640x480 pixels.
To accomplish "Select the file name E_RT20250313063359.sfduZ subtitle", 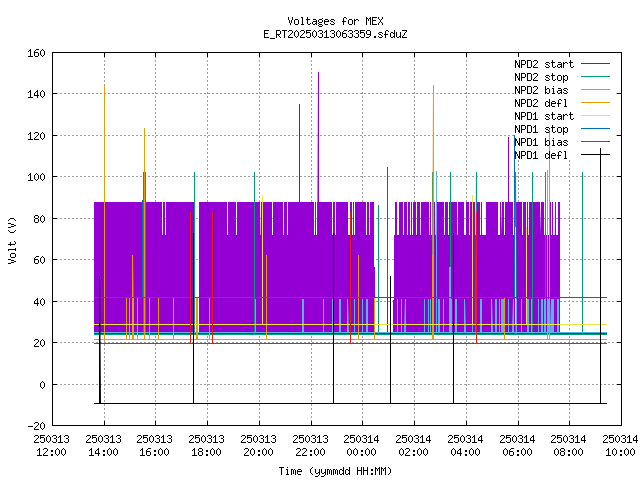I will [335, 34].
